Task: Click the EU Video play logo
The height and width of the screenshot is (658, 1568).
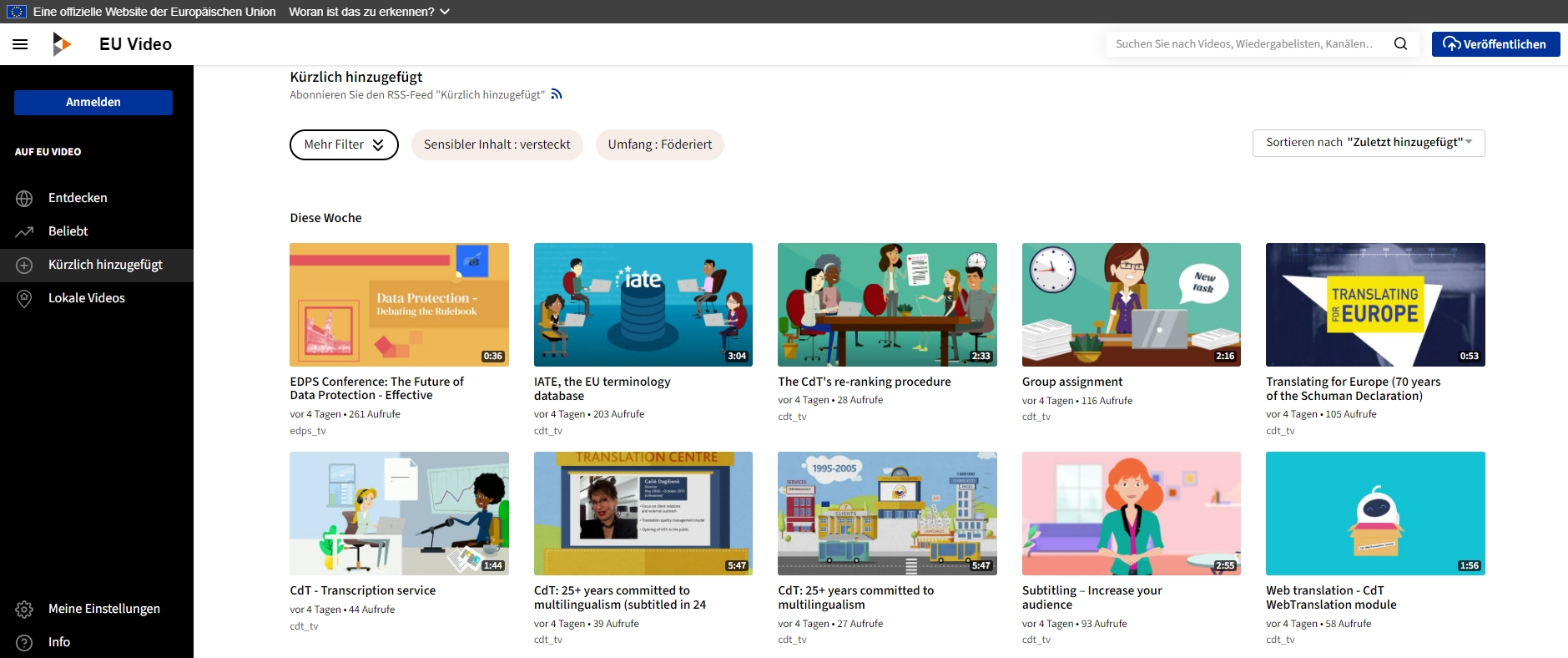Action: tap(62, 44)
